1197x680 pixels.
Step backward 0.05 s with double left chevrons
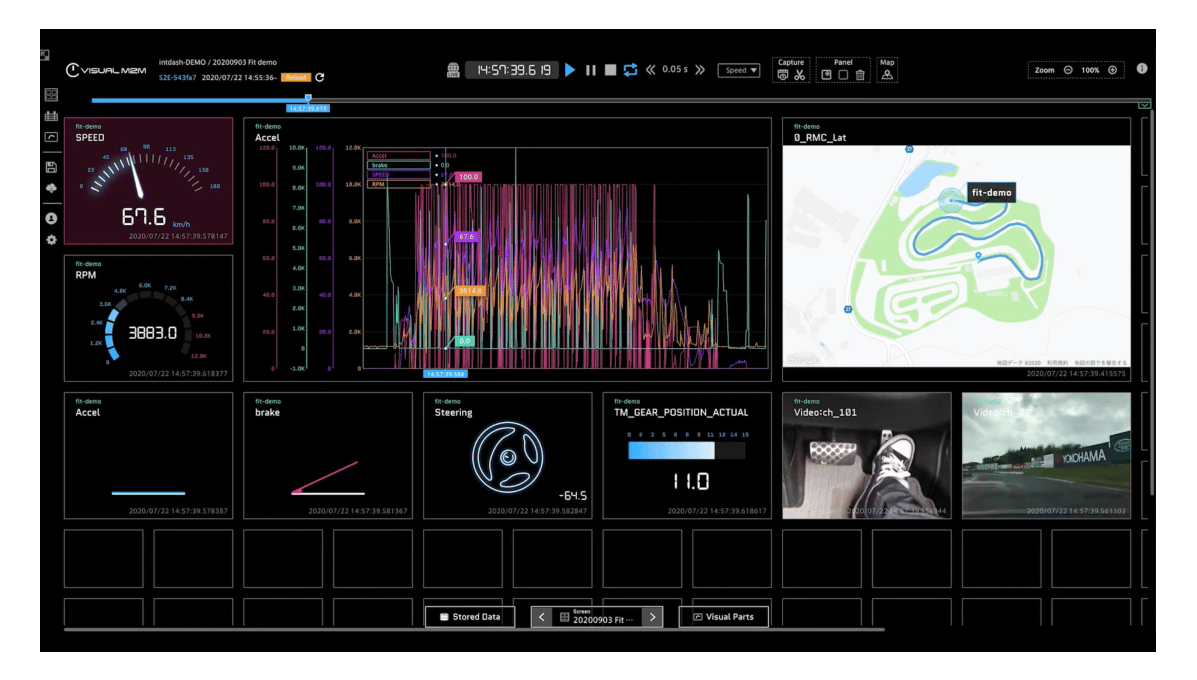click(650, 69)
